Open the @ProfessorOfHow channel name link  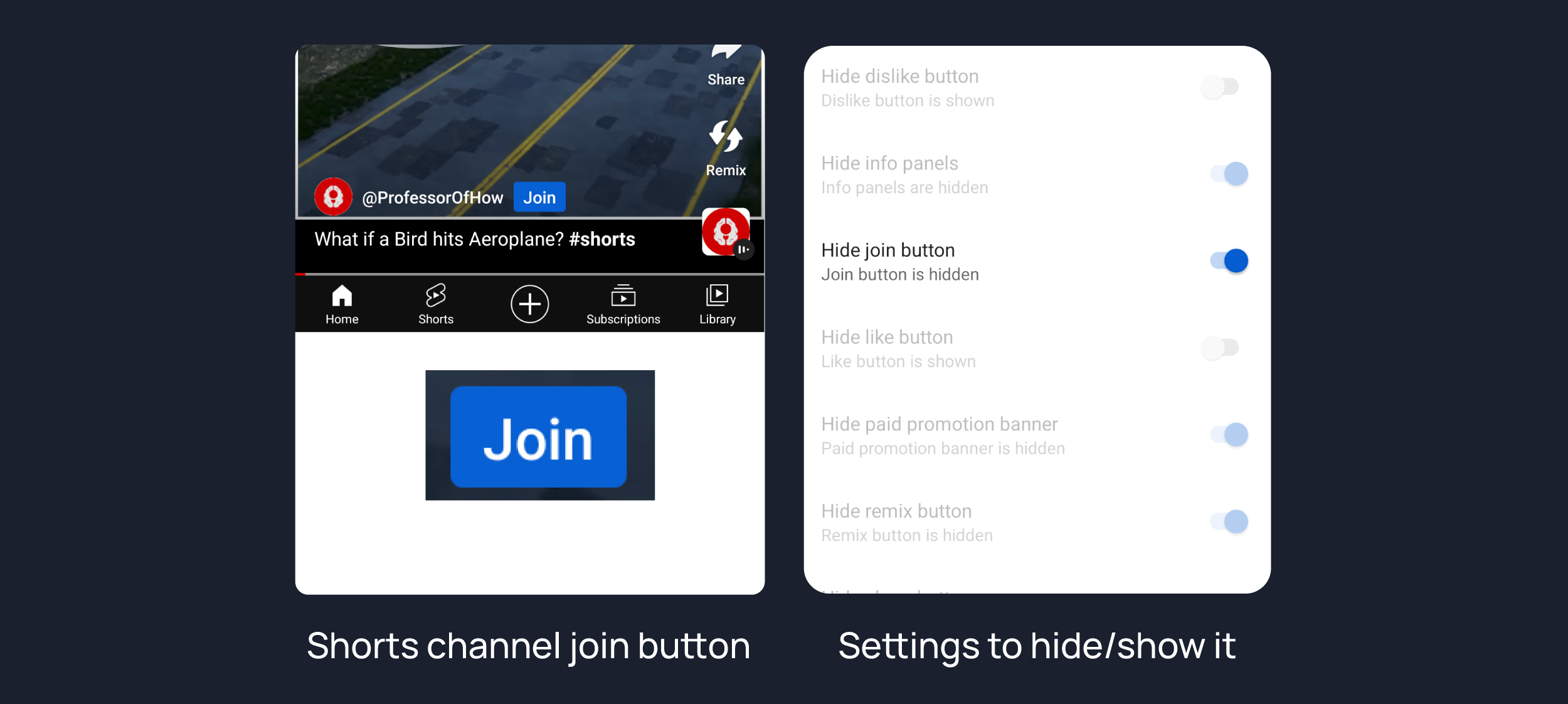click(432, 198)
